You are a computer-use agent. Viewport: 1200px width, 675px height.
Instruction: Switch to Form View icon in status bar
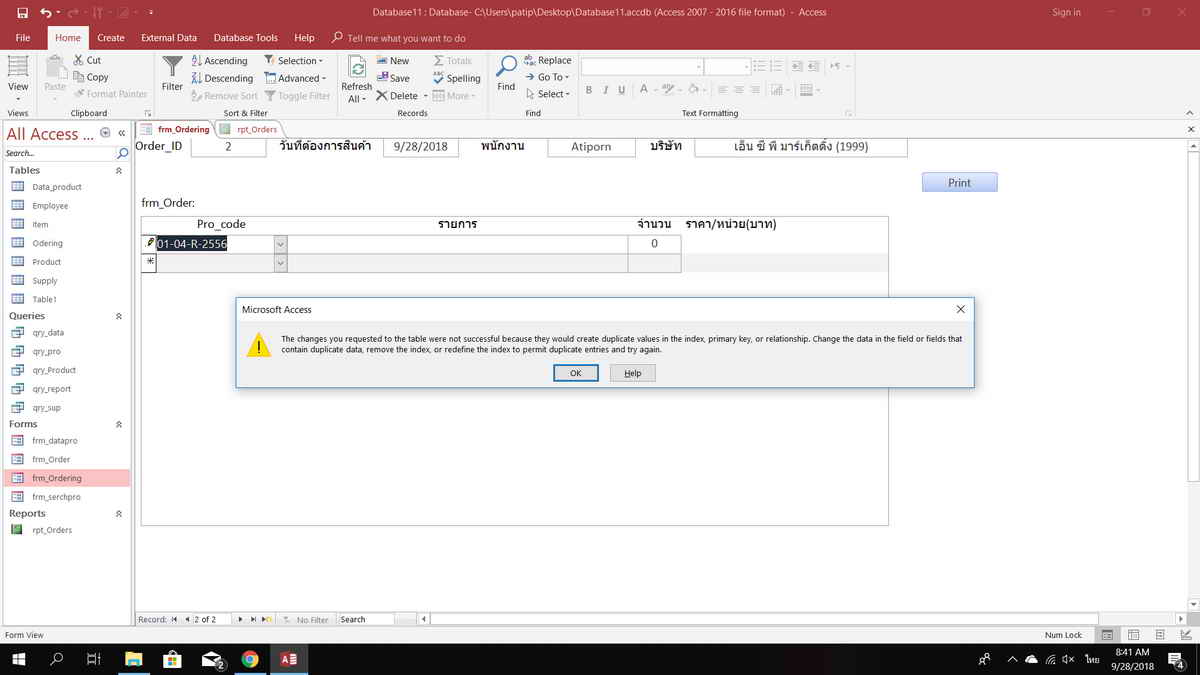[1108, 635]
